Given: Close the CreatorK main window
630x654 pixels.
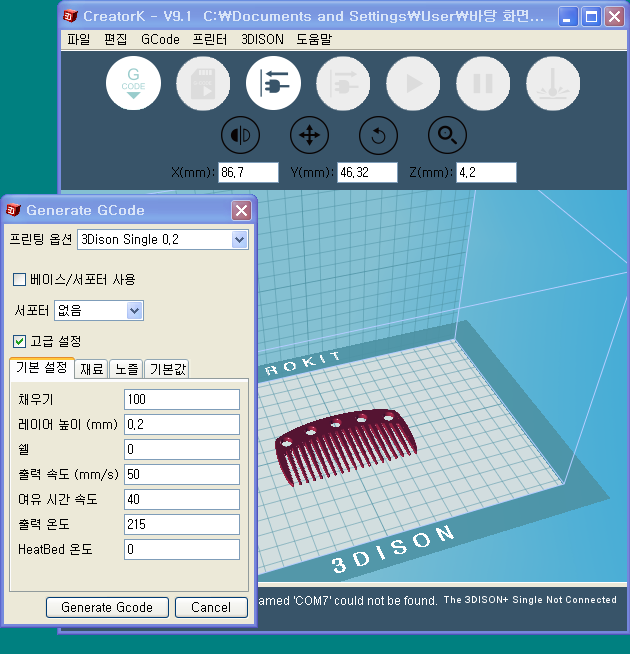Looking at the screenshot, I should [615, 17].
